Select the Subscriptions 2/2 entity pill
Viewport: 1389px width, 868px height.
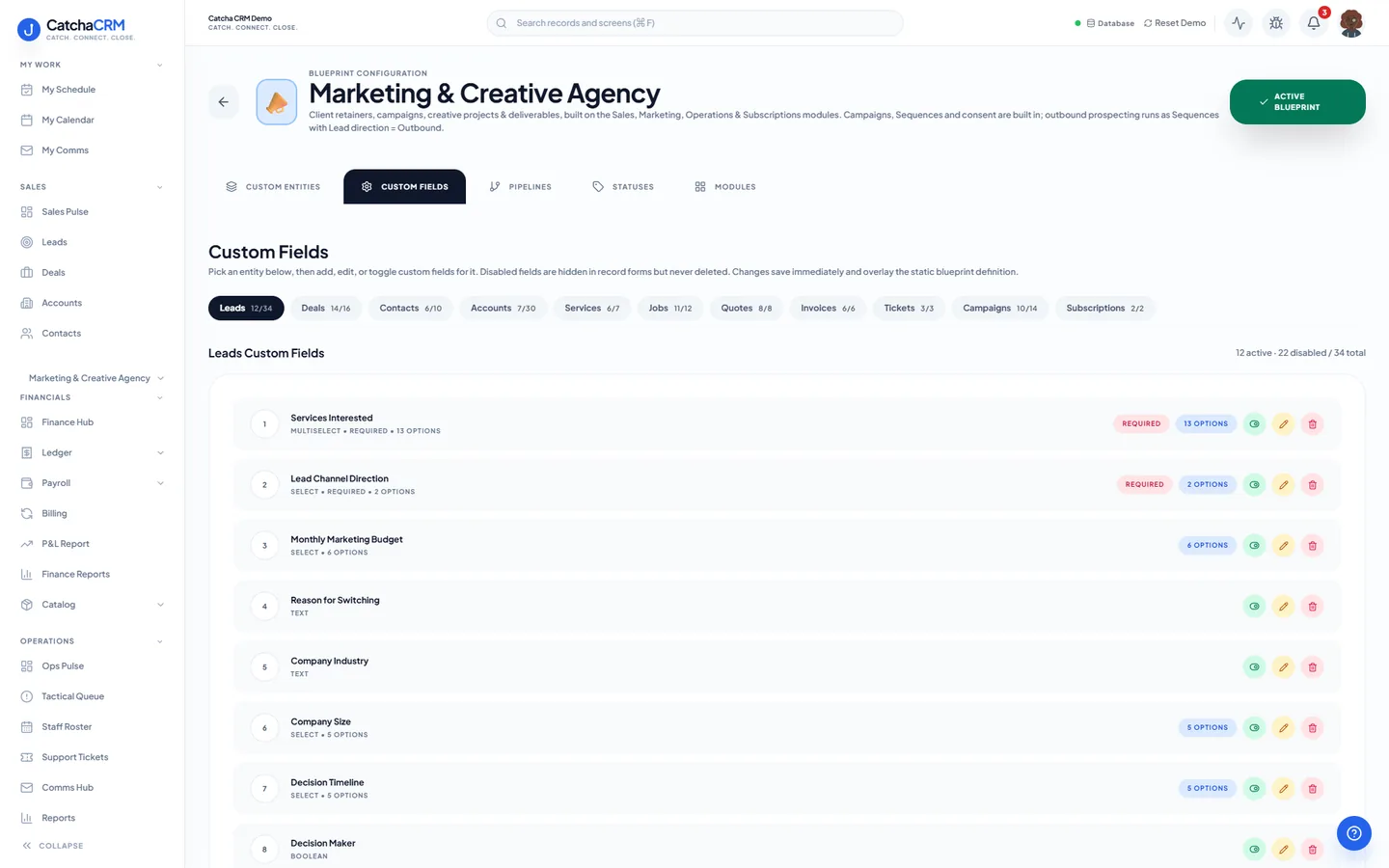1105,309
